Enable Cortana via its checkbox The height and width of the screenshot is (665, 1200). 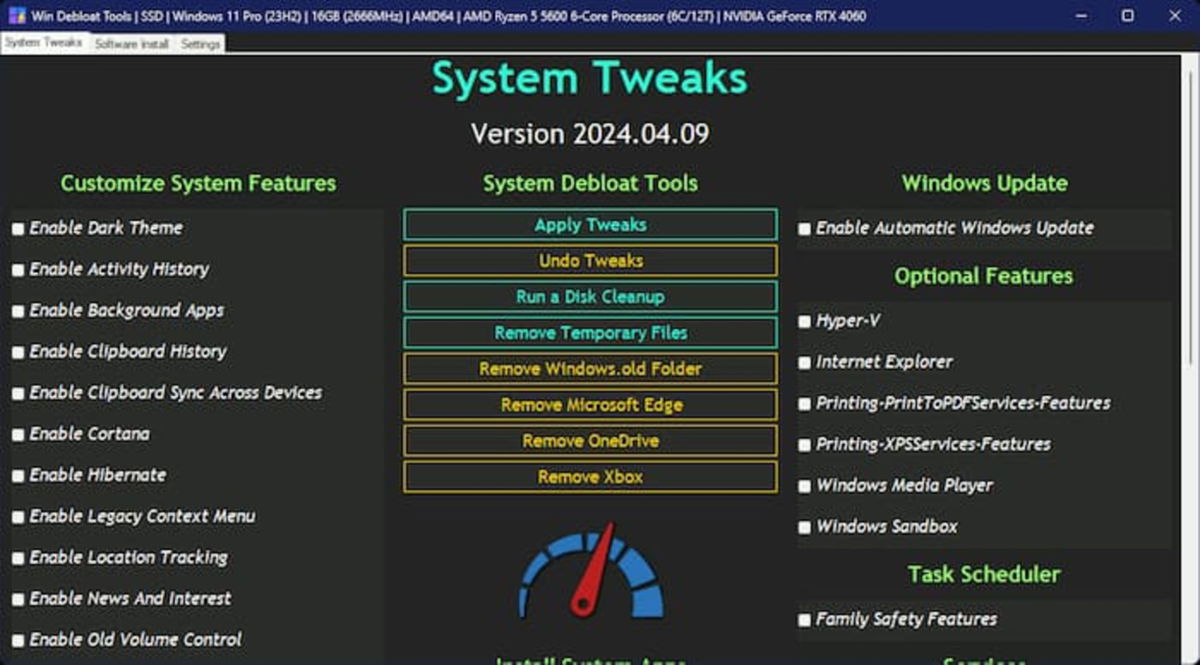click(x=16, y=434)
